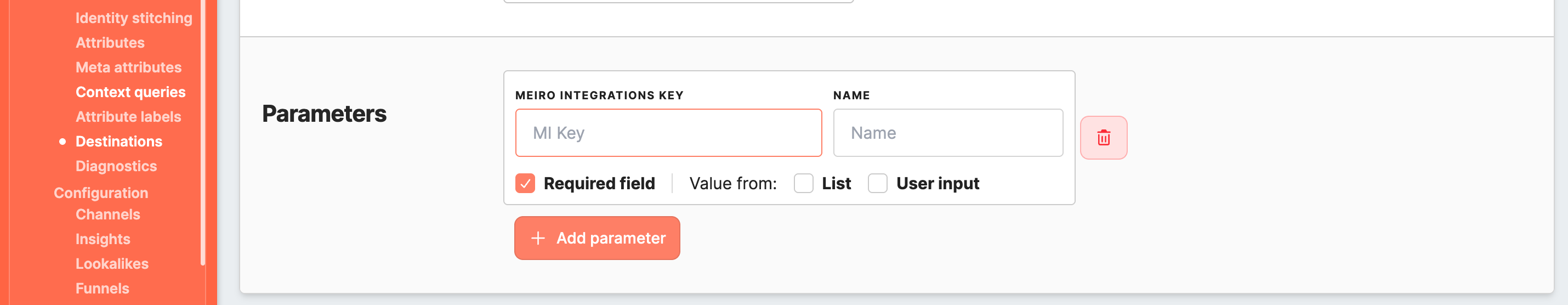Screen dimensions: 1568x305
Task: Select Lookalikes in sidebar
Action: click(x=111, y=264)
